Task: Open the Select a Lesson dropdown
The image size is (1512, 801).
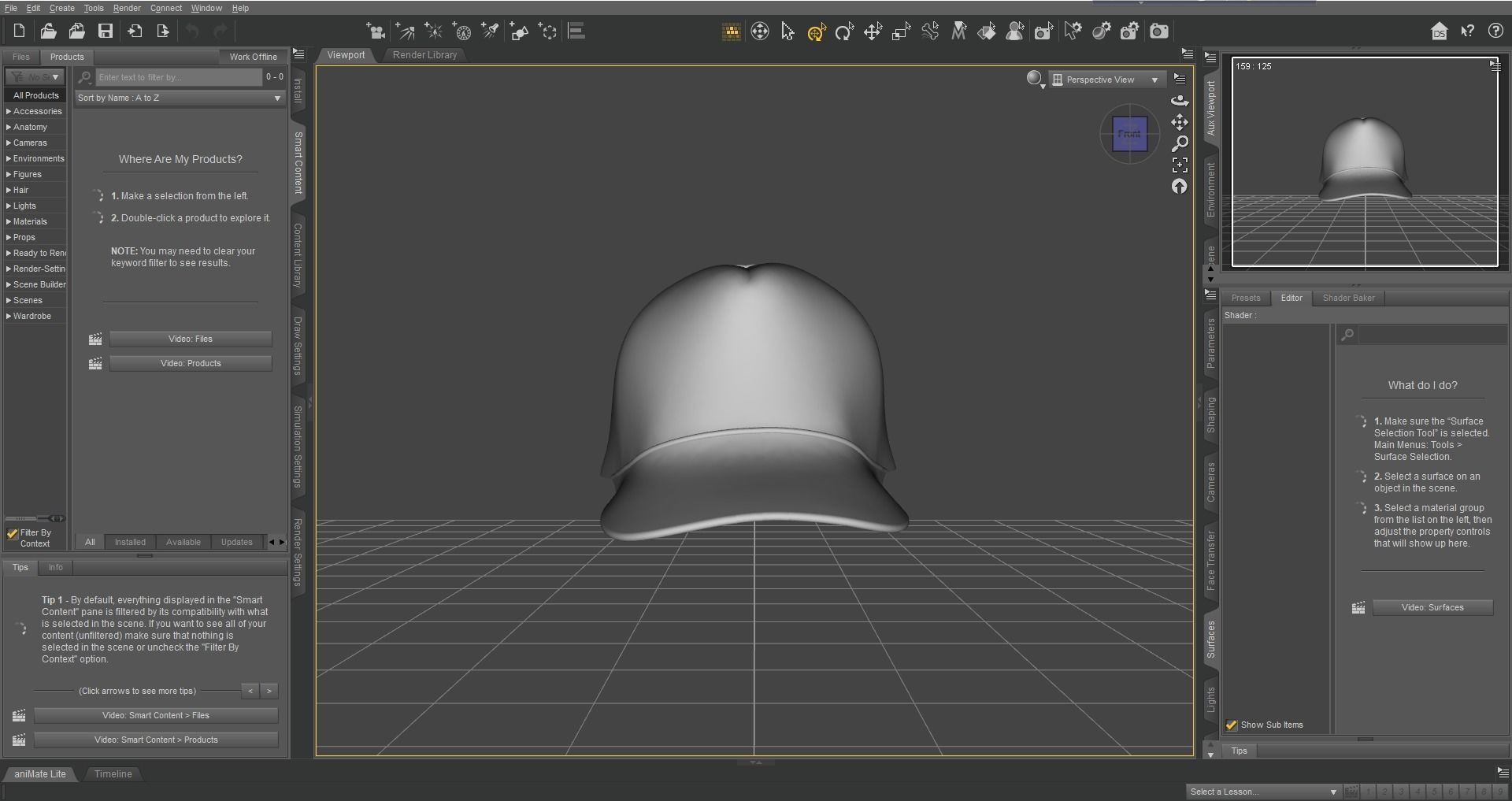Action: (1263, 792)
